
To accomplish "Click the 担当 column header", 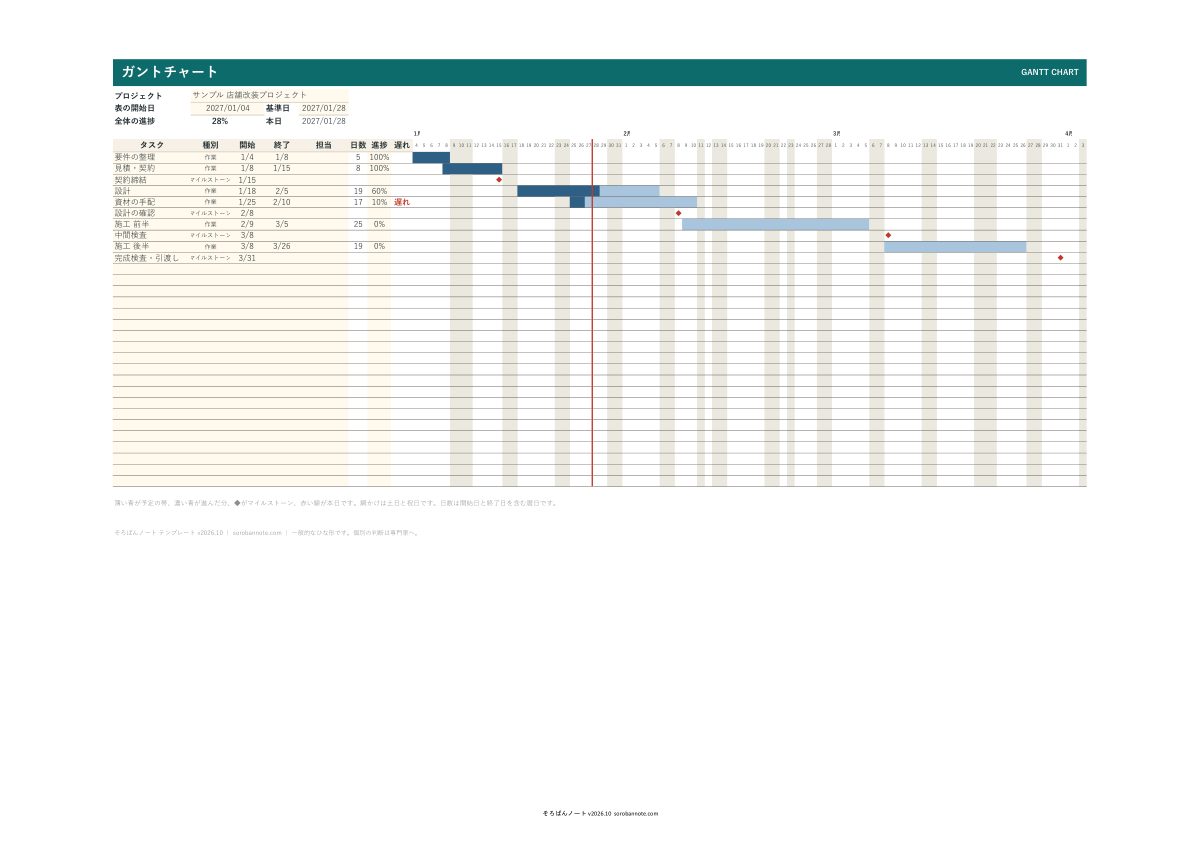I will (x=323, y=145).
